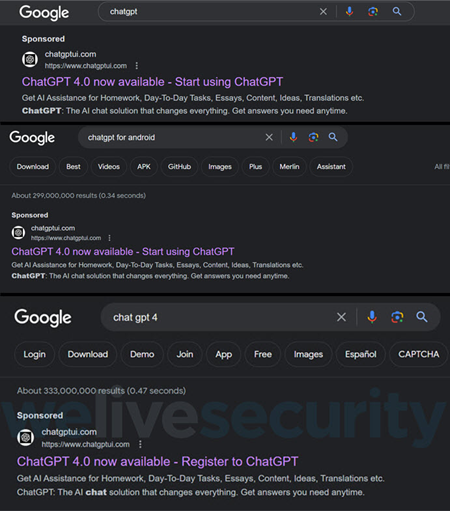The image size is (450, 511).
Task: Choose the CAPTCHA filter chip
Action: [419, 354]
